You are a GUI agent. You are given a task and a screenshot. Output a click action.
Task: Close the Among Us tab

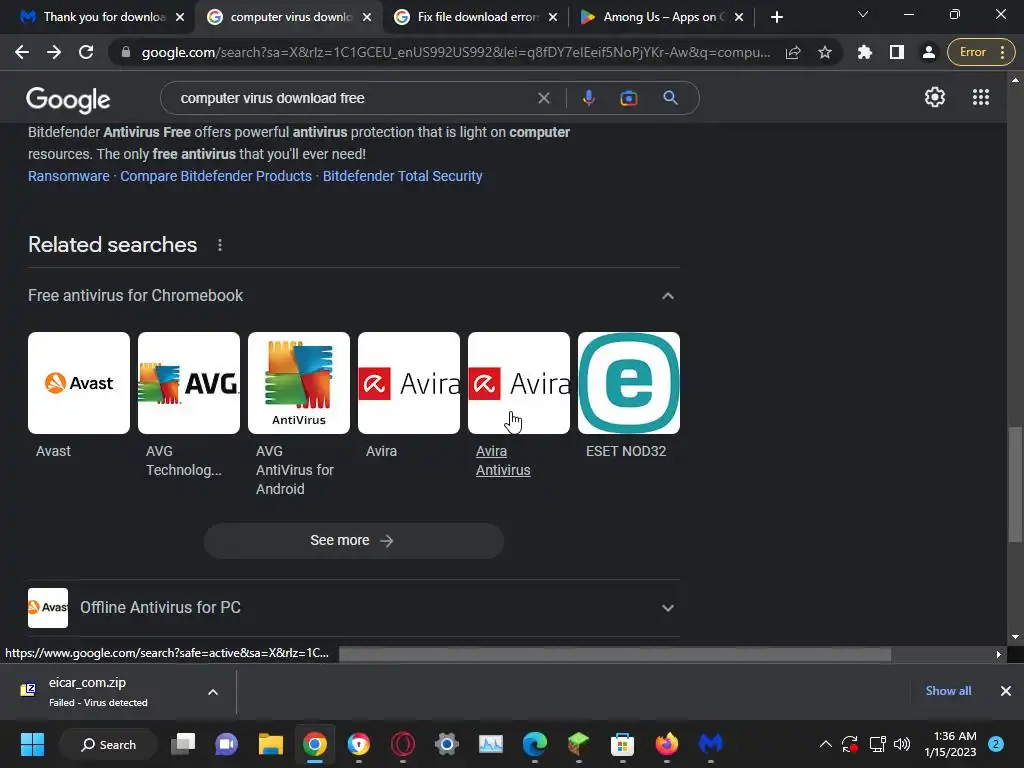click(x=739, y=17)
